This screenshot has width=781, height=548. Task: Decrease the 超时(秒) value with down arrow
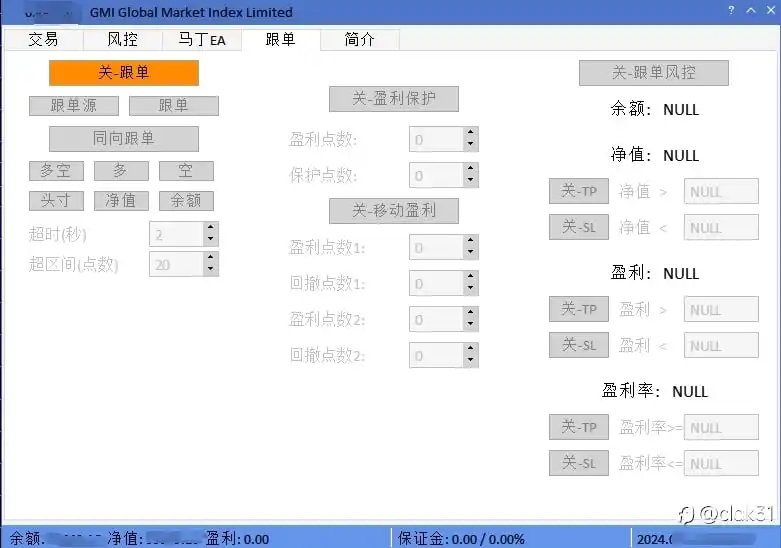click(211, 240)
